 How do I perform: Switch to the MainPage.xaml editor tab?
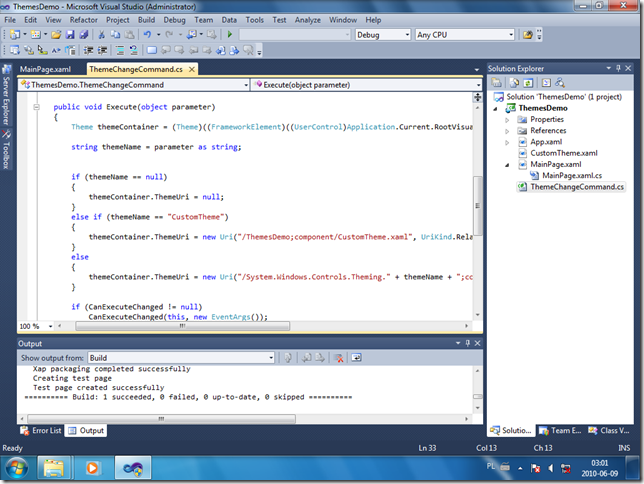coord(45,69)
